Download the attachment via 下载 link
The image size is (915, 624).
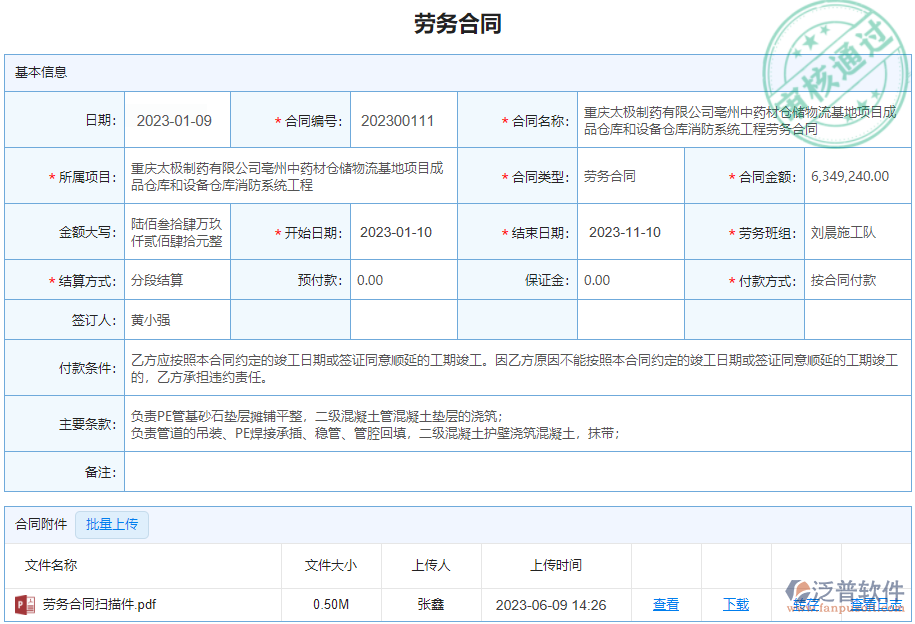737,606
